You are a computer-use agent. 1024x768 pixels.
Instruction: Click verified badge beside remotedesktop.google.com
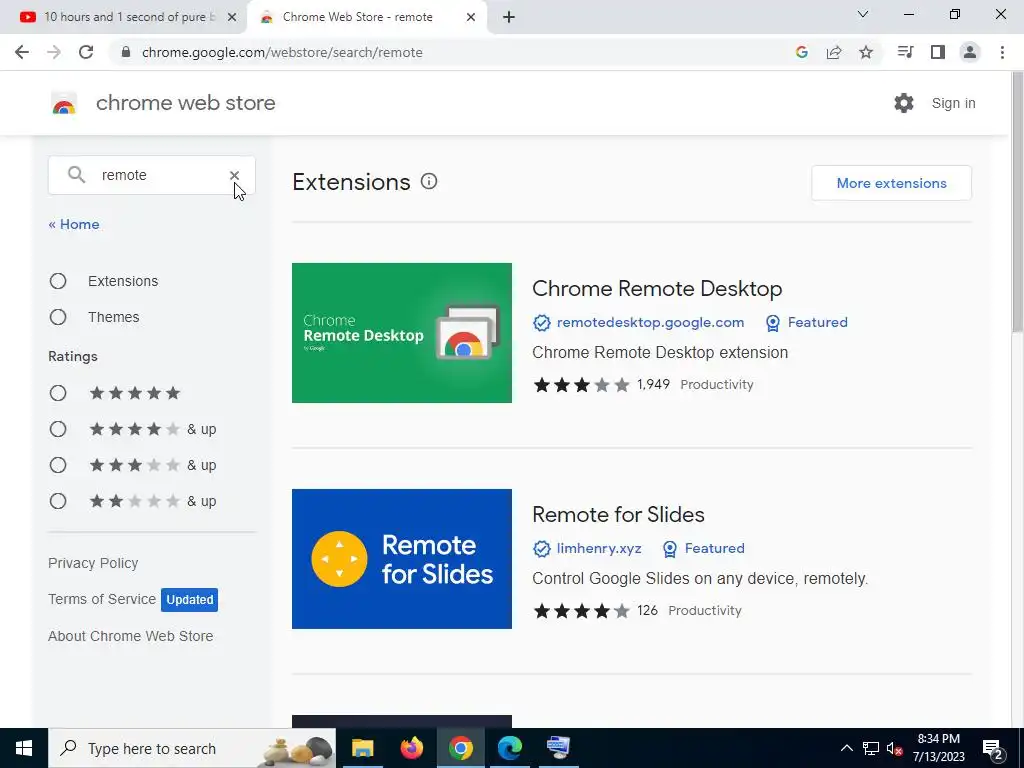point(541,323)
